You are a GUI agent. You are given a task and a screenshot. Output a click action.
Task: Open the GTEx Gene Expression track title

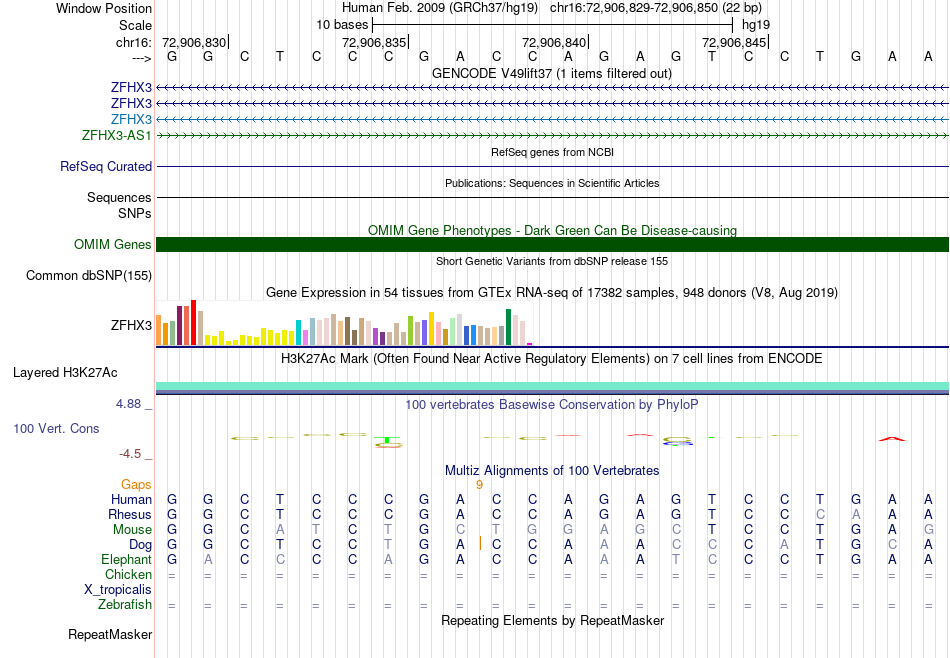pyautogui.click(x=552, y=293)
